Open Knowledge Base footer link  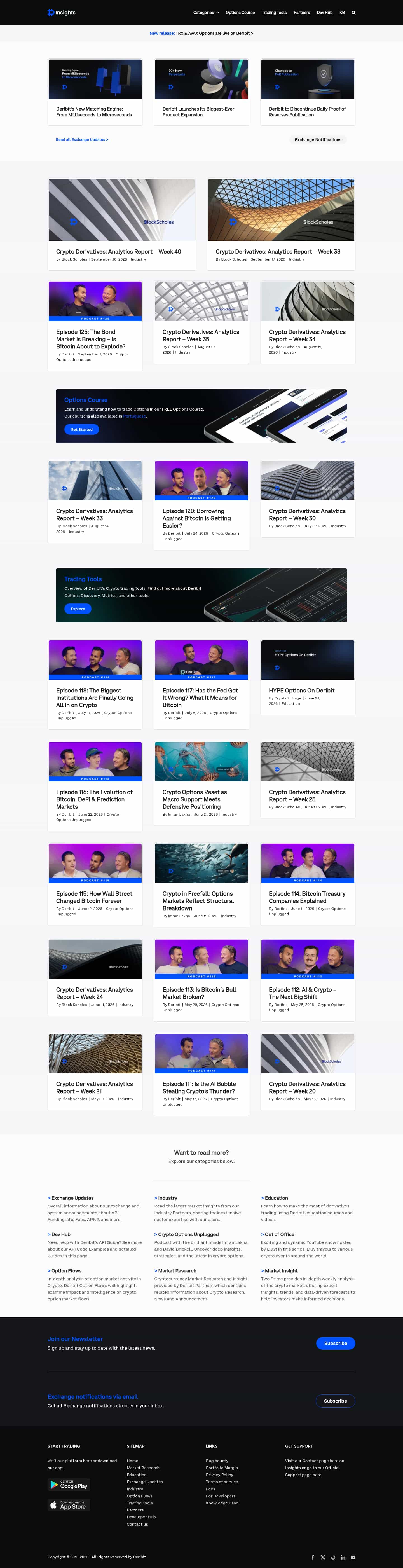[x=222, y=1503]
